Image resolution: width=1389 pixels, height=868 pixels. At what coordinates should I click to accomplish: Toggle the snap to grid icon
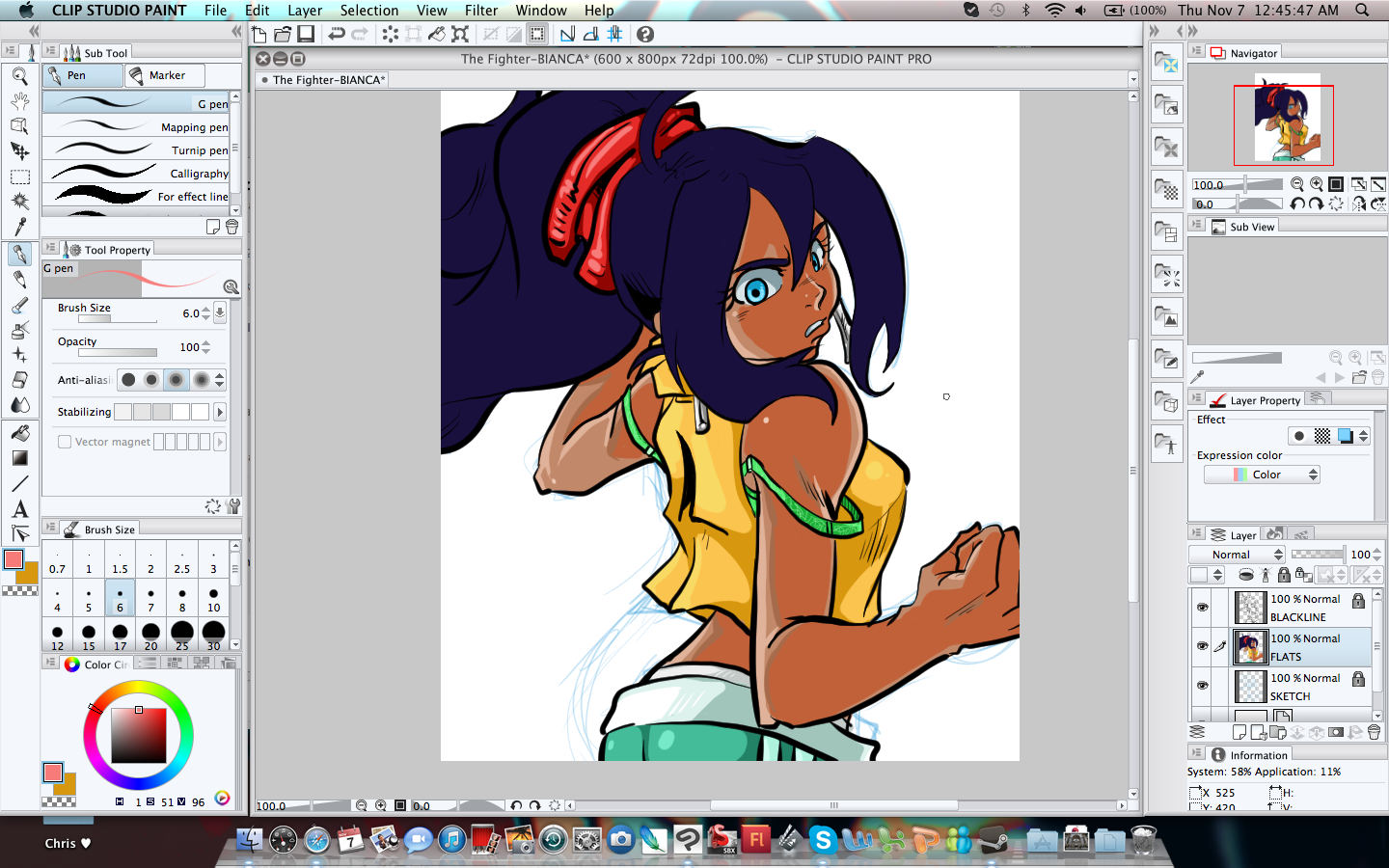pos(614,34)
